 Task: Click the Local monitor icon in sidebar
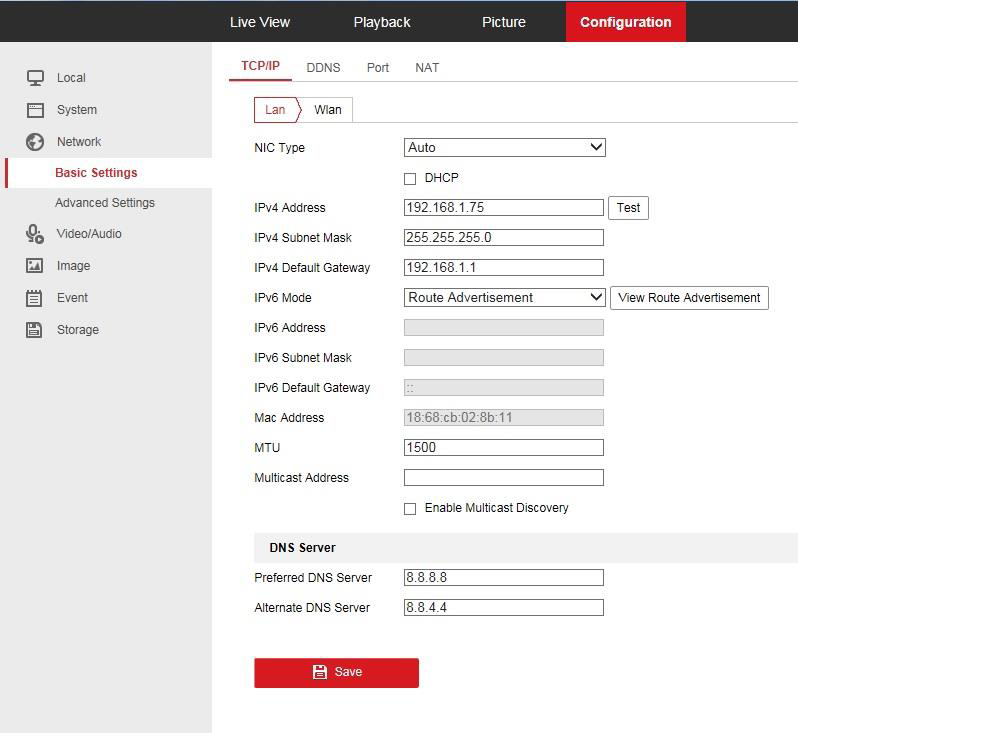tap(35, 78)
